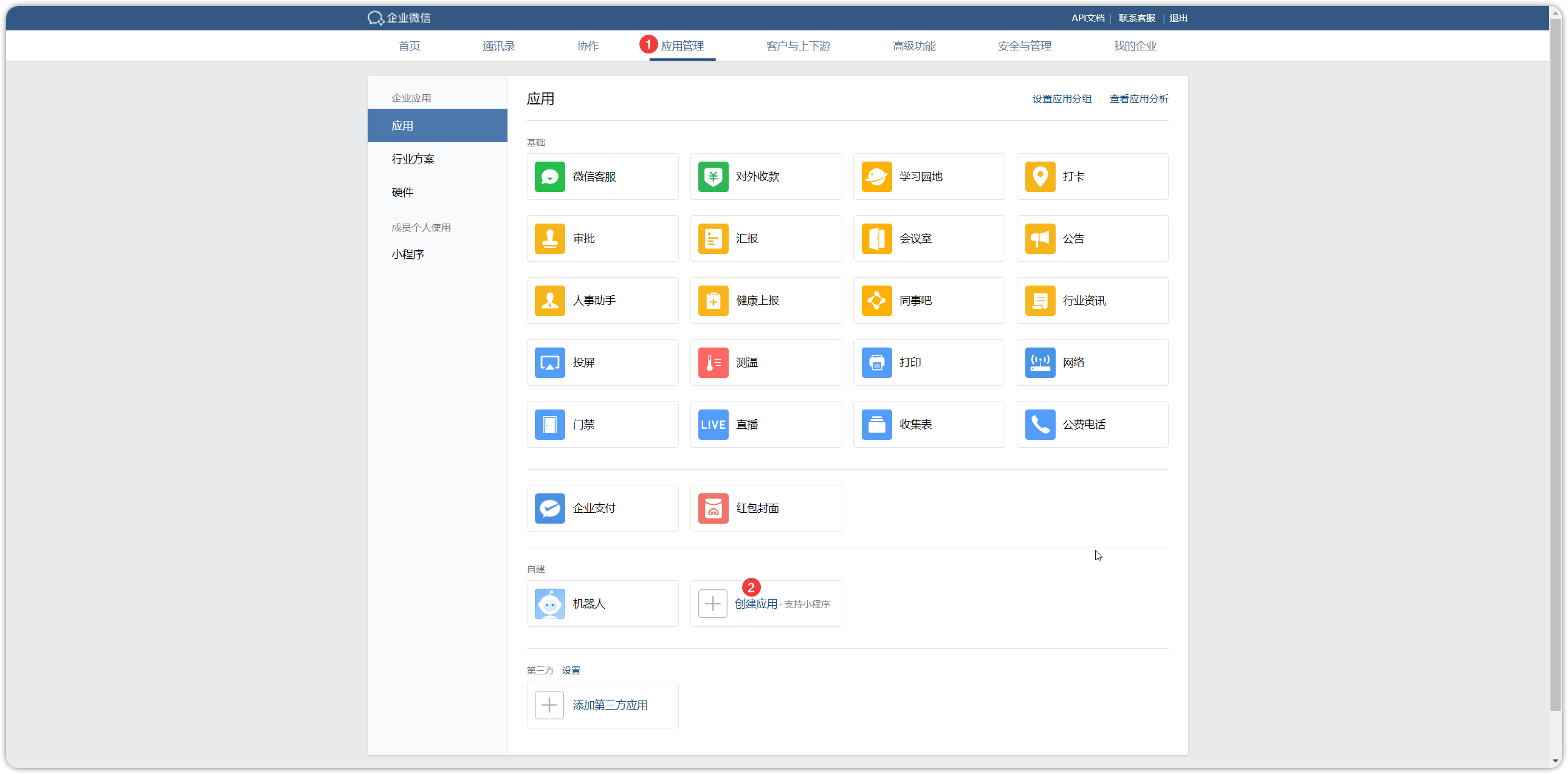
Task: Open the 公告 megaphone icon
Action: point(1040,239)
